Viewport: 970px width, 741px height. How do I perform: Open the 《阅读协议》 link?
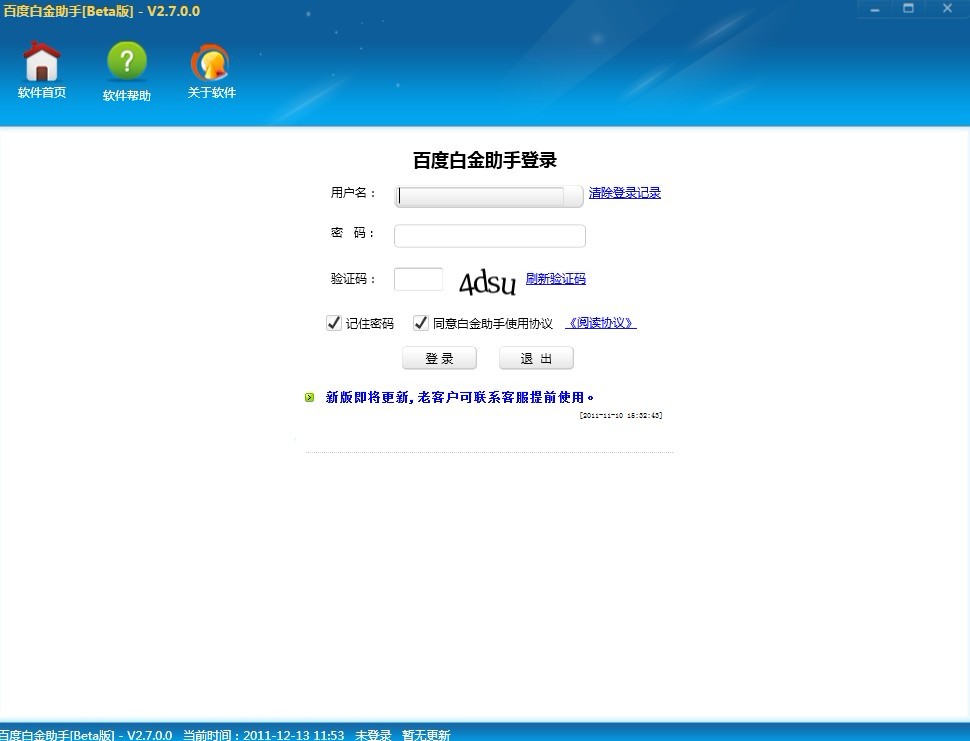pyautogui.click(x=601, y=323)
